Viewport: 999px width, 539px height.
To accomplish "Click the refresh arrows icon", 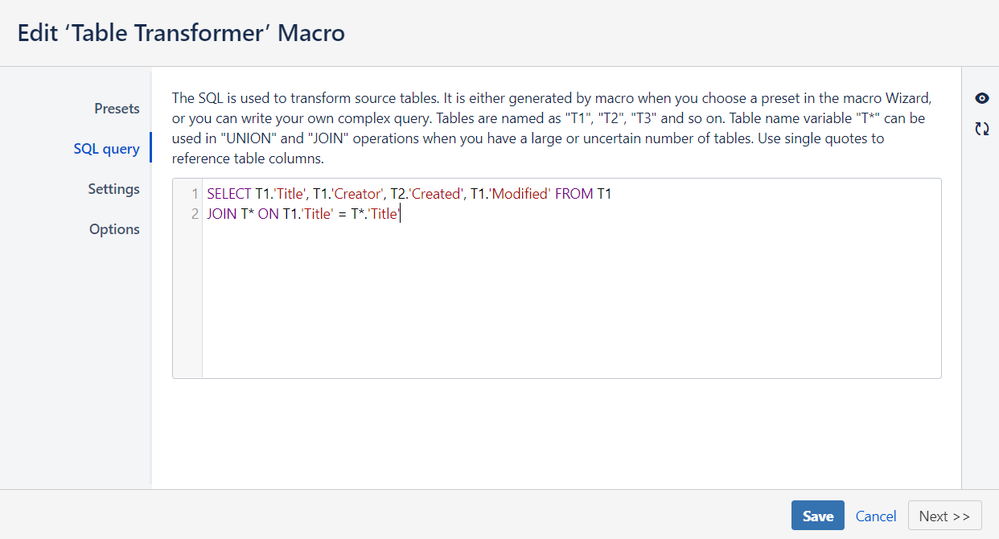I will (982, 129).
